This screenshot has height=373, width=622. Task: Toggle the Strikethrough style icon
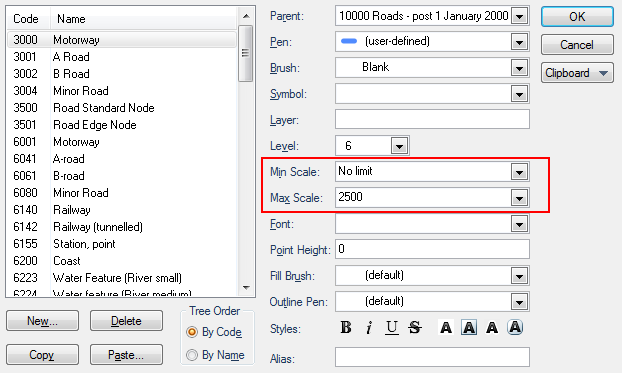click(x=415, y=328)
